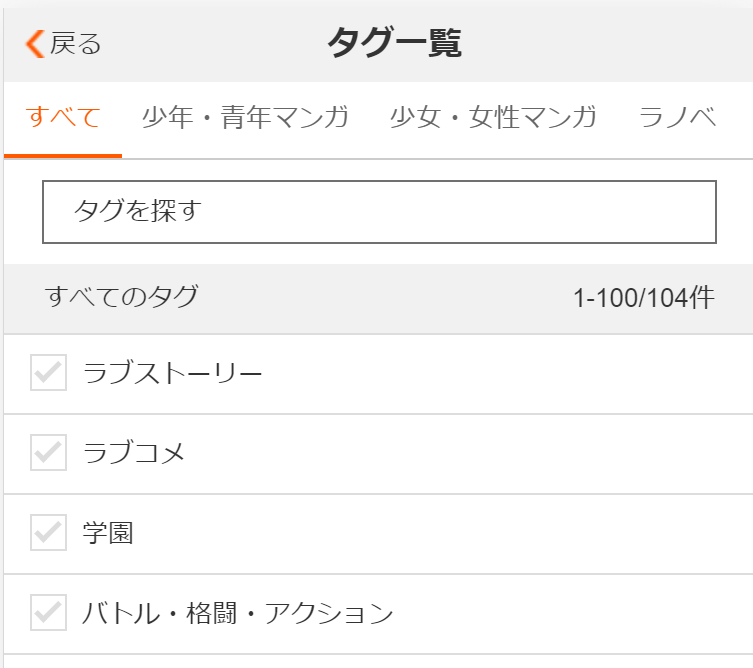The image size is (753, 668).
Task: Toggle the ラブストーリー checkbox
Action: pos(48,373)
